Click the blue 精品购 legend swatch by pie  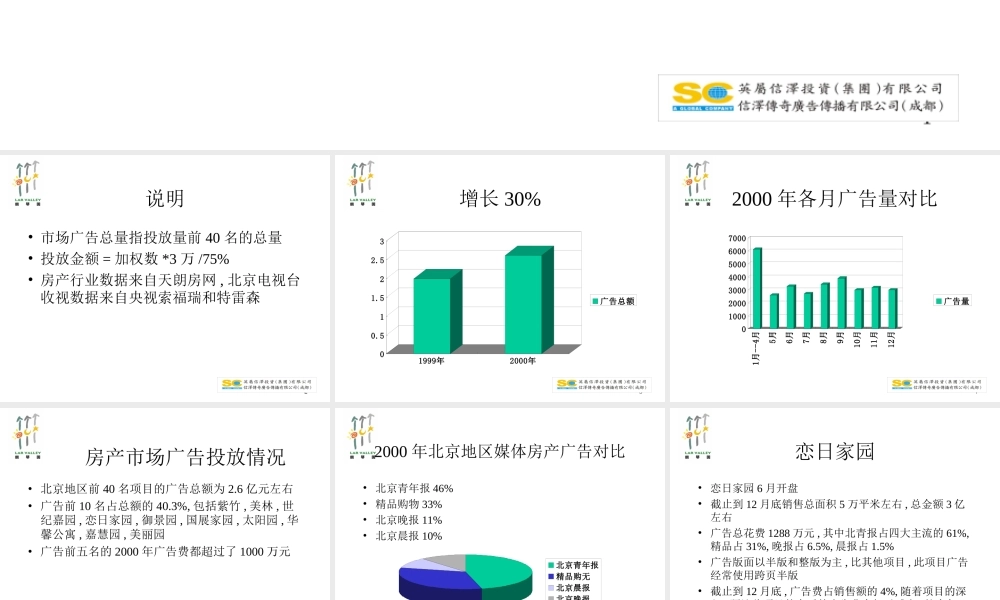550,576
